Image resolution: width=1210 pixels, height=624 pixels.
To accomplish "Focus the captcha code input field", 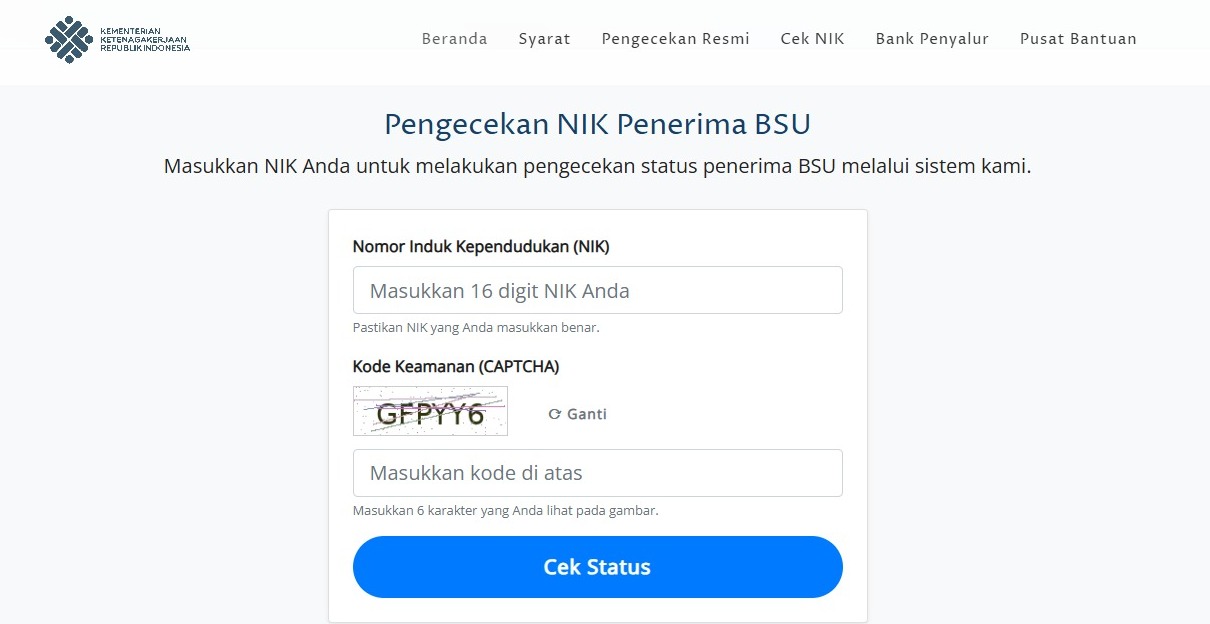I will (x=598, y=473).
